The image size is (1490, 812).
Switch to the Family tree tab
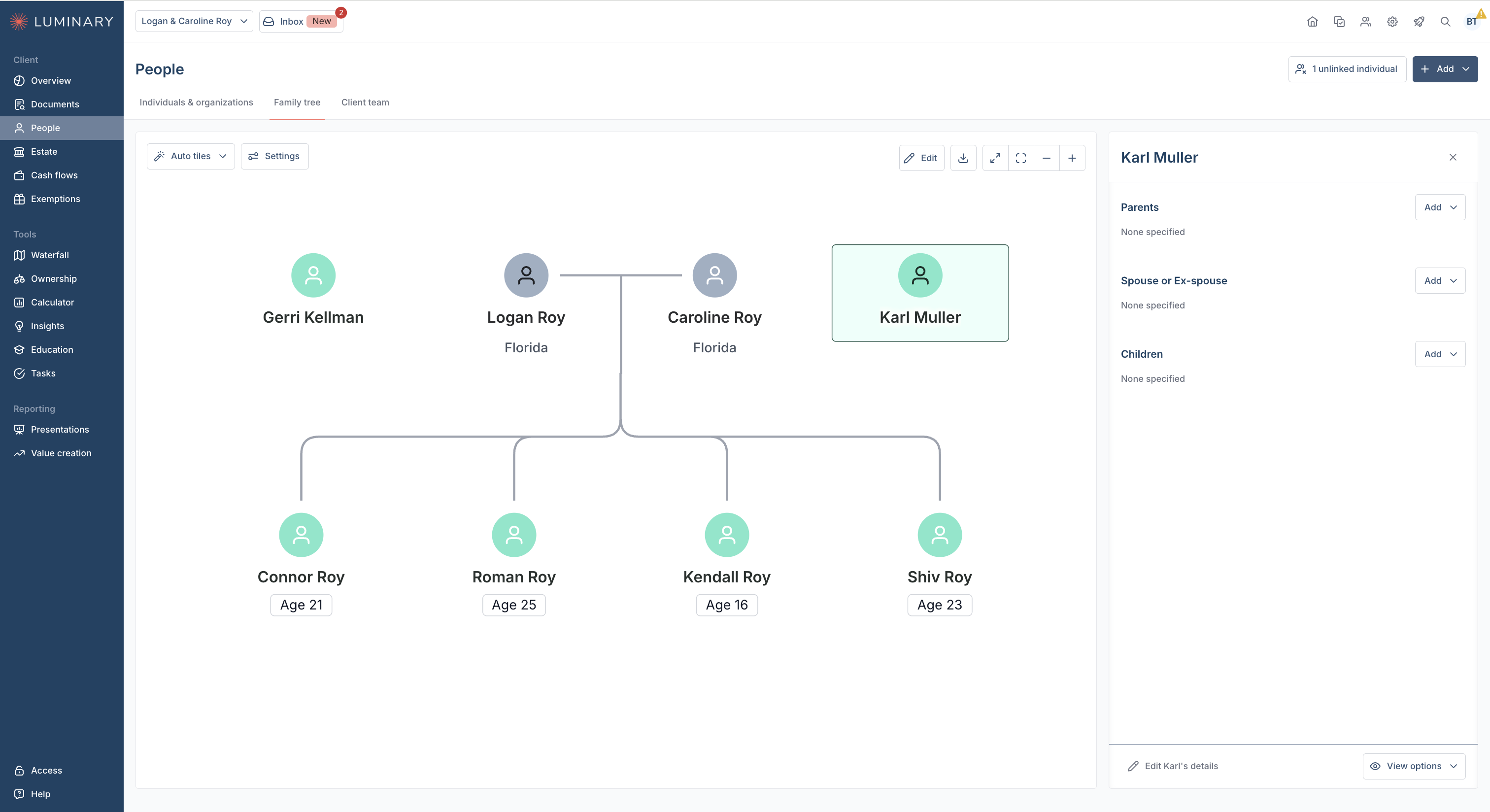[297, 102]
